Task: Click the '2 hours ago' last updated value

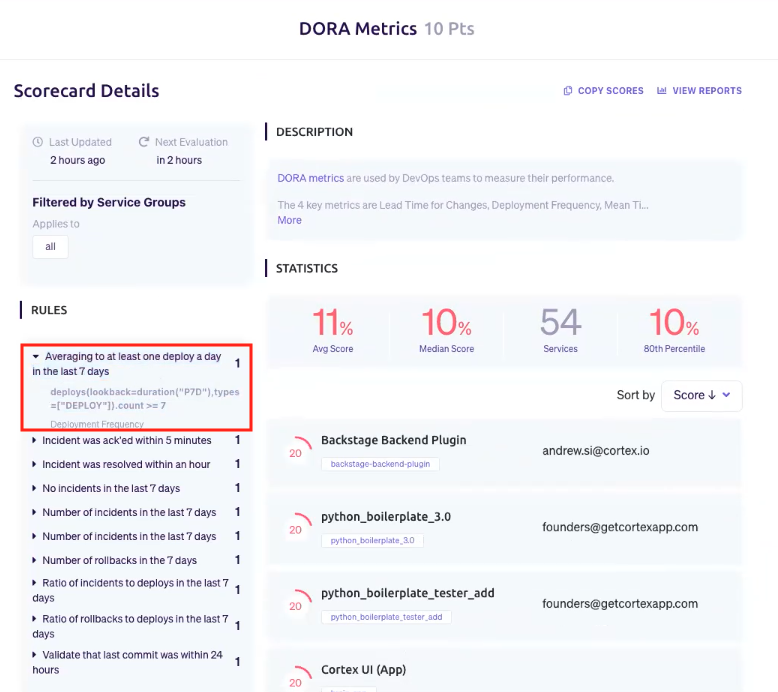Action: (77, 160)
